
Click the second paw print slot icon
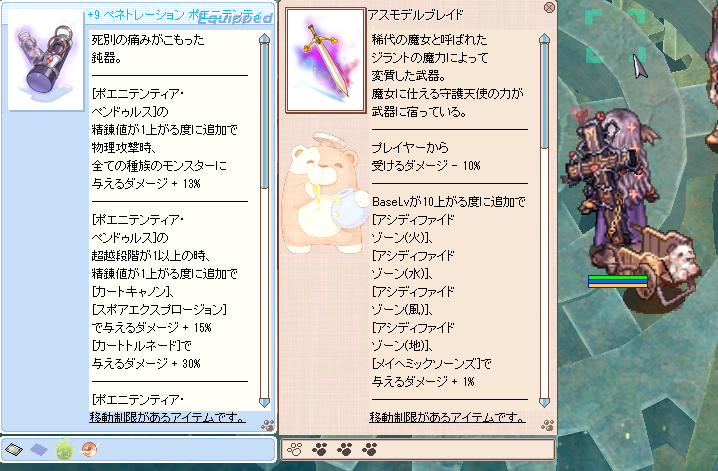pos(320,449)
